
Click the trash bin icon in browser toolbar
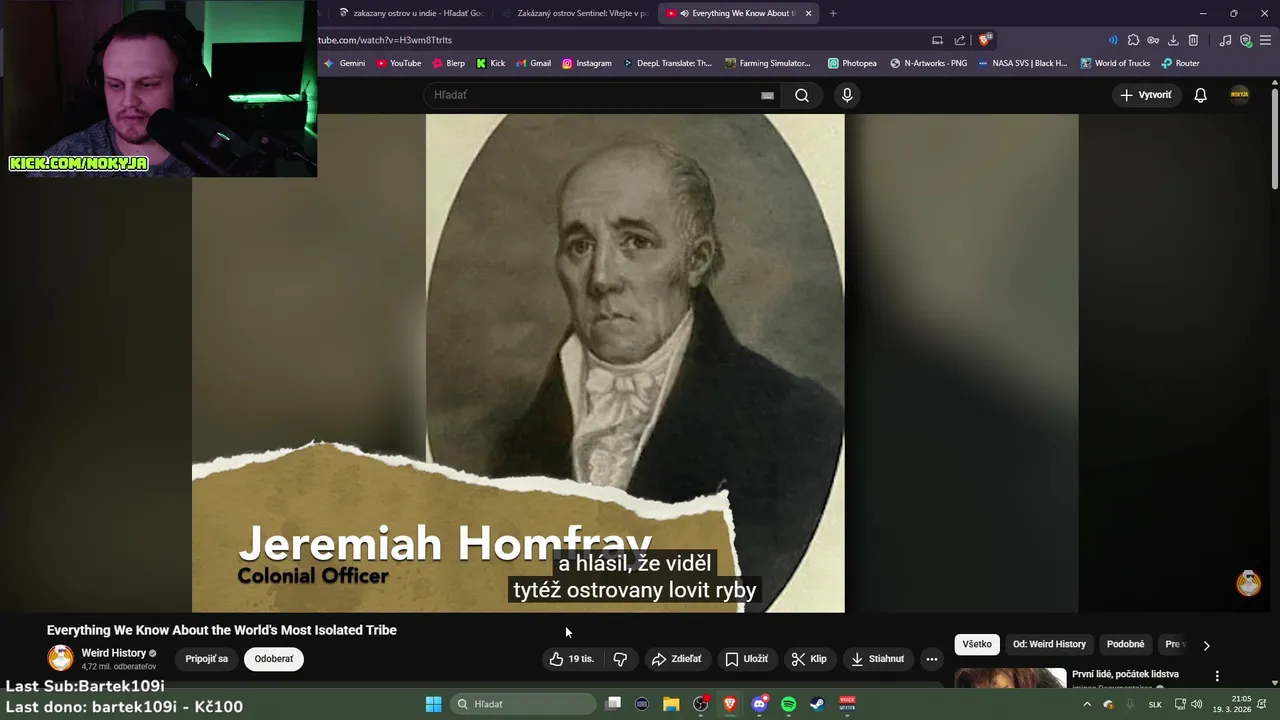[x=1193, y=40]
